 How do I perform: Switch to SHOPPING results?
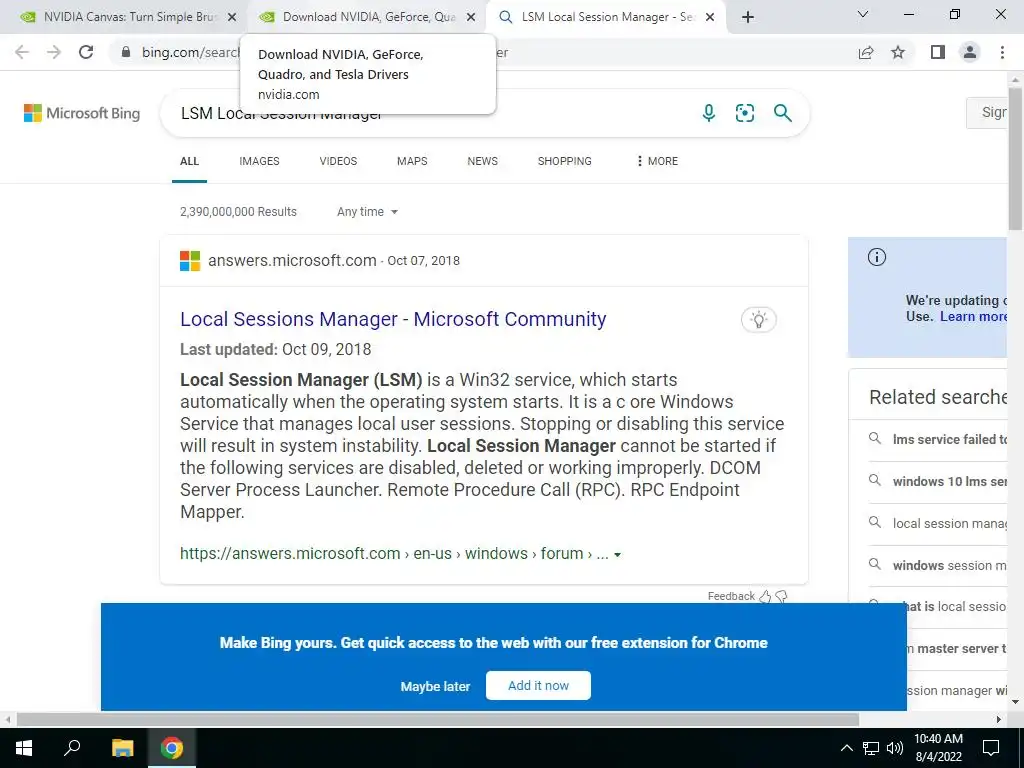pyautogui.click(x=565, y=161)
